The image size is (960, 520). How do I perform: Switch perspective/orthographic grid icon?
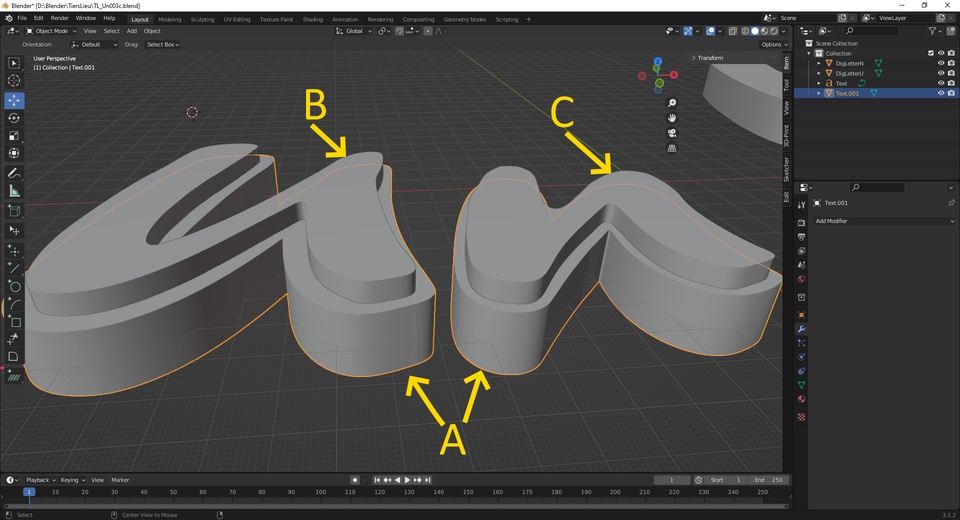pyautogui.click(x=672, y=148)
